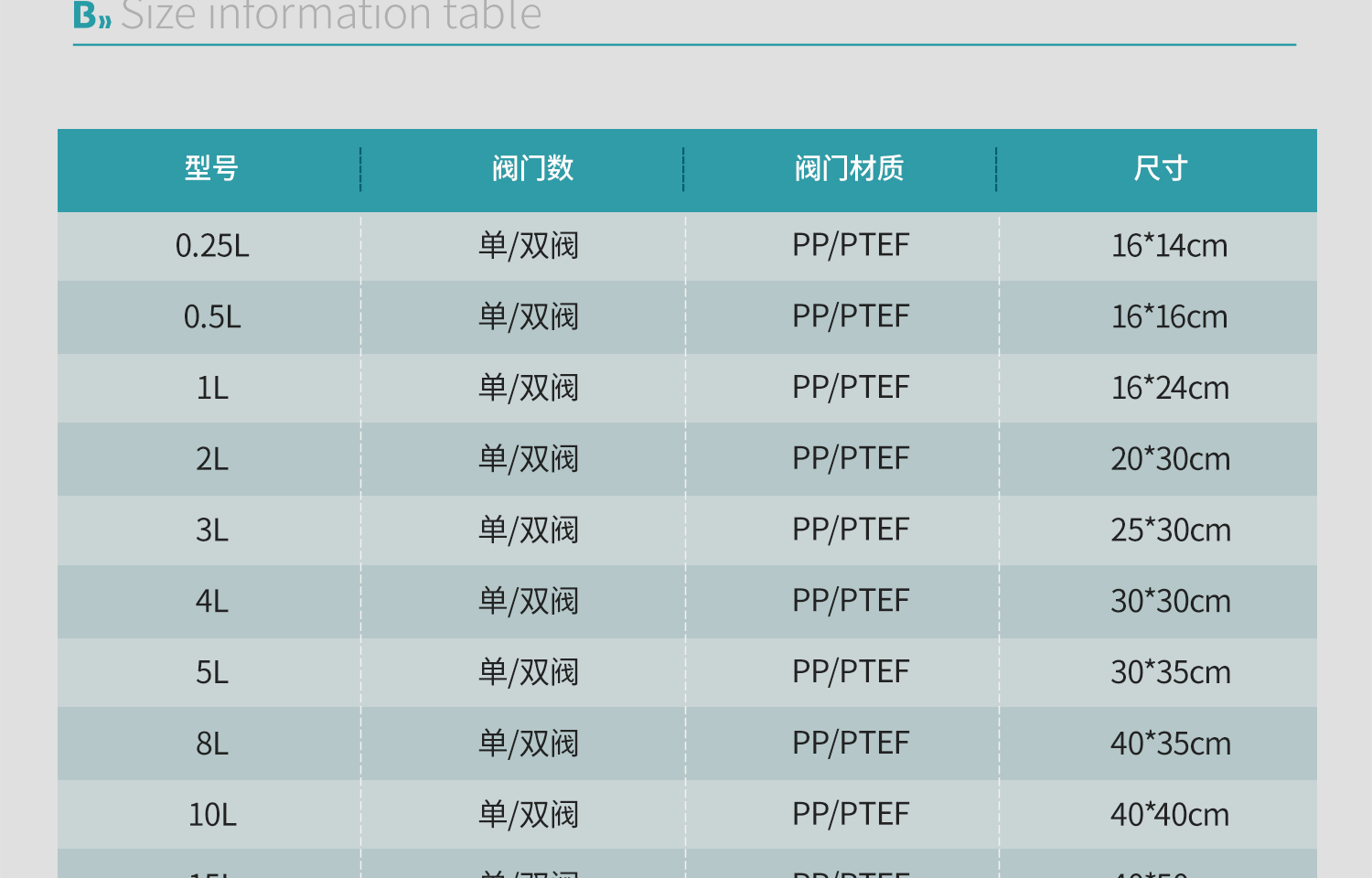Click the 尺寸 column header
This screenshot has width=1372, height=878.
coord(1160,169)
